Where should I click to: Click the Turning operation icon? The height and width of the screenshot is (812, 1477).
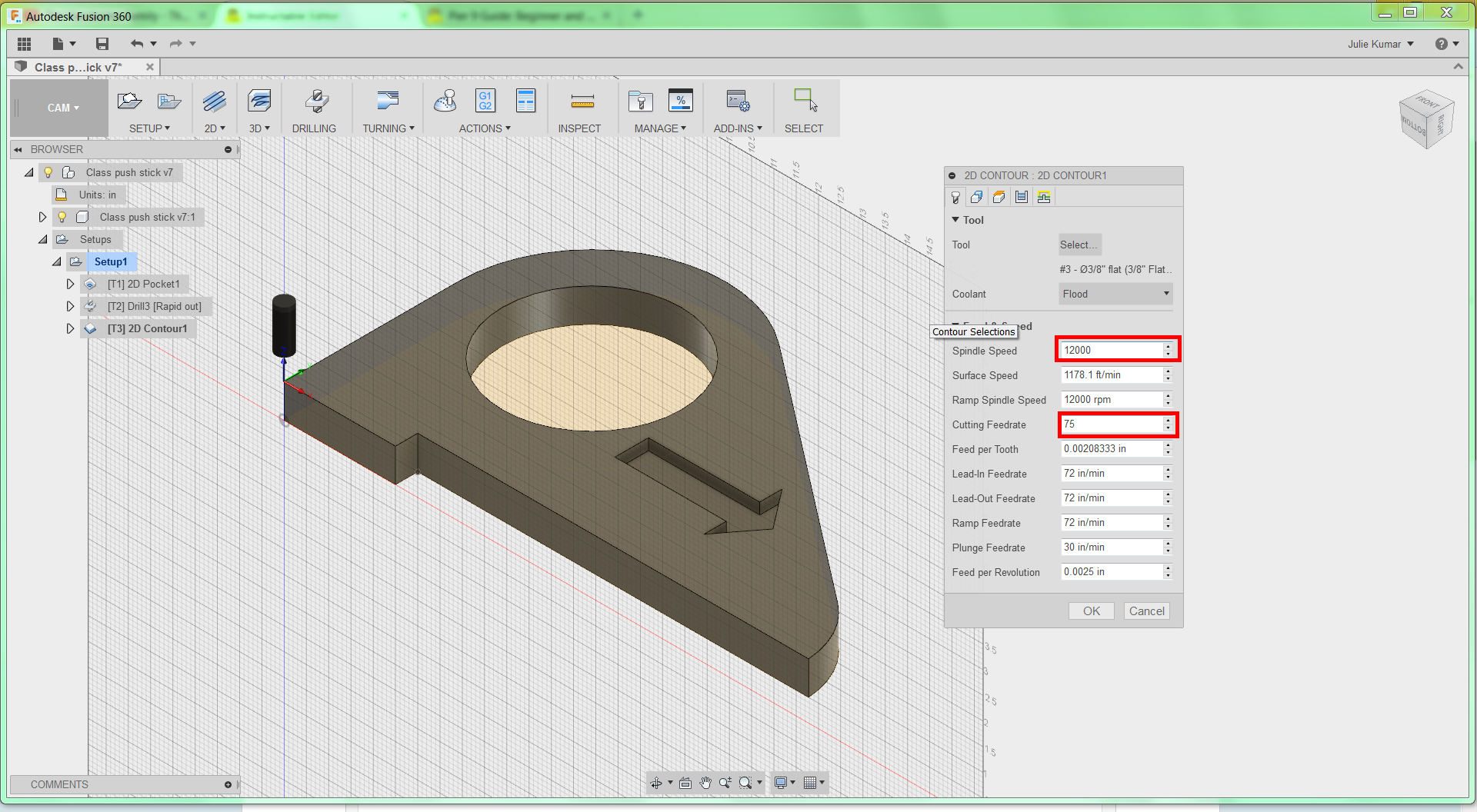[x=388, y=101]
